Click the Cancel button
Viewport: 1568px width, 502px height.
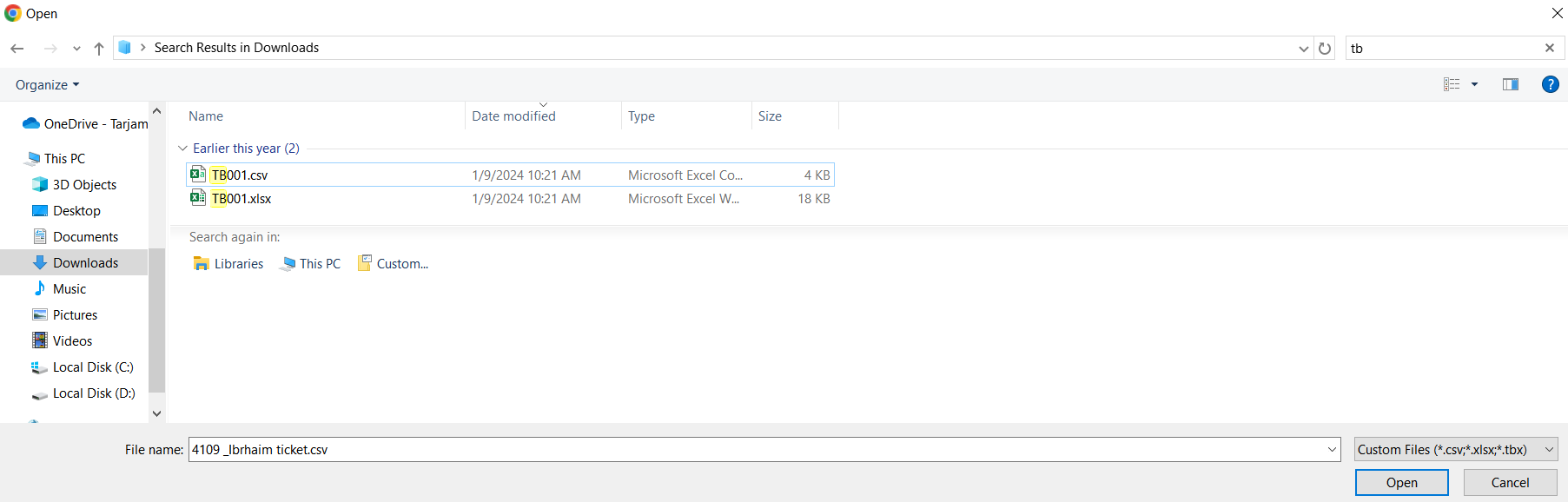(x=1510, y=482)
